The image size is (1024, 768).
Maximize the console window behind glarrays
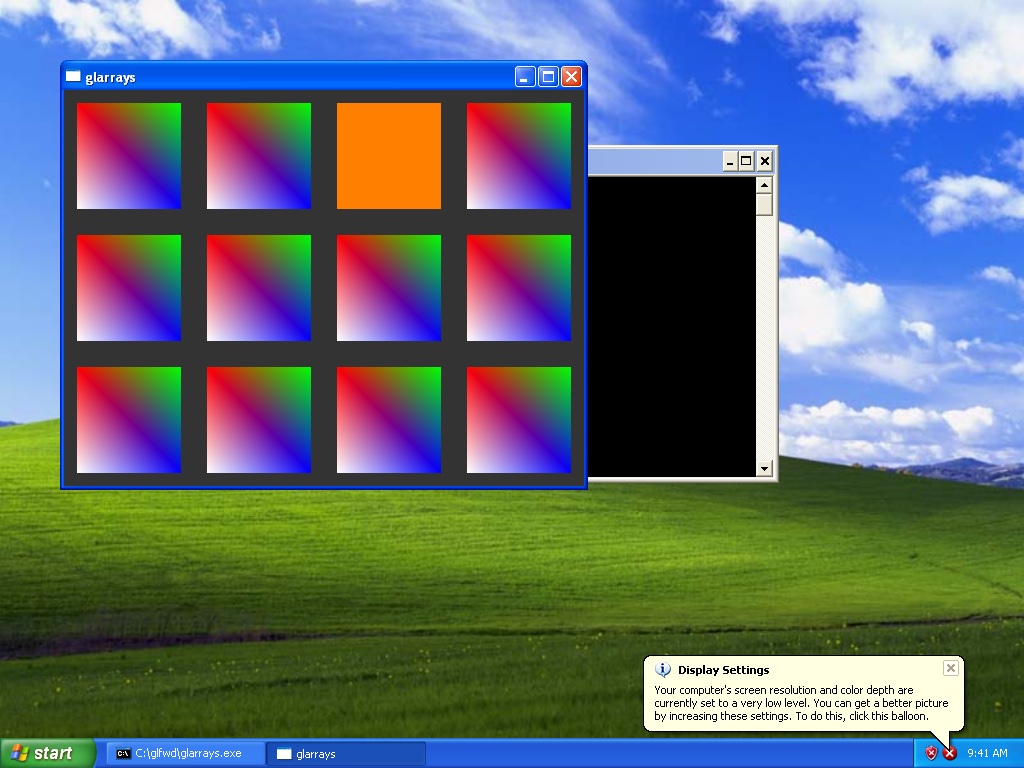click(x=746, y=161)
